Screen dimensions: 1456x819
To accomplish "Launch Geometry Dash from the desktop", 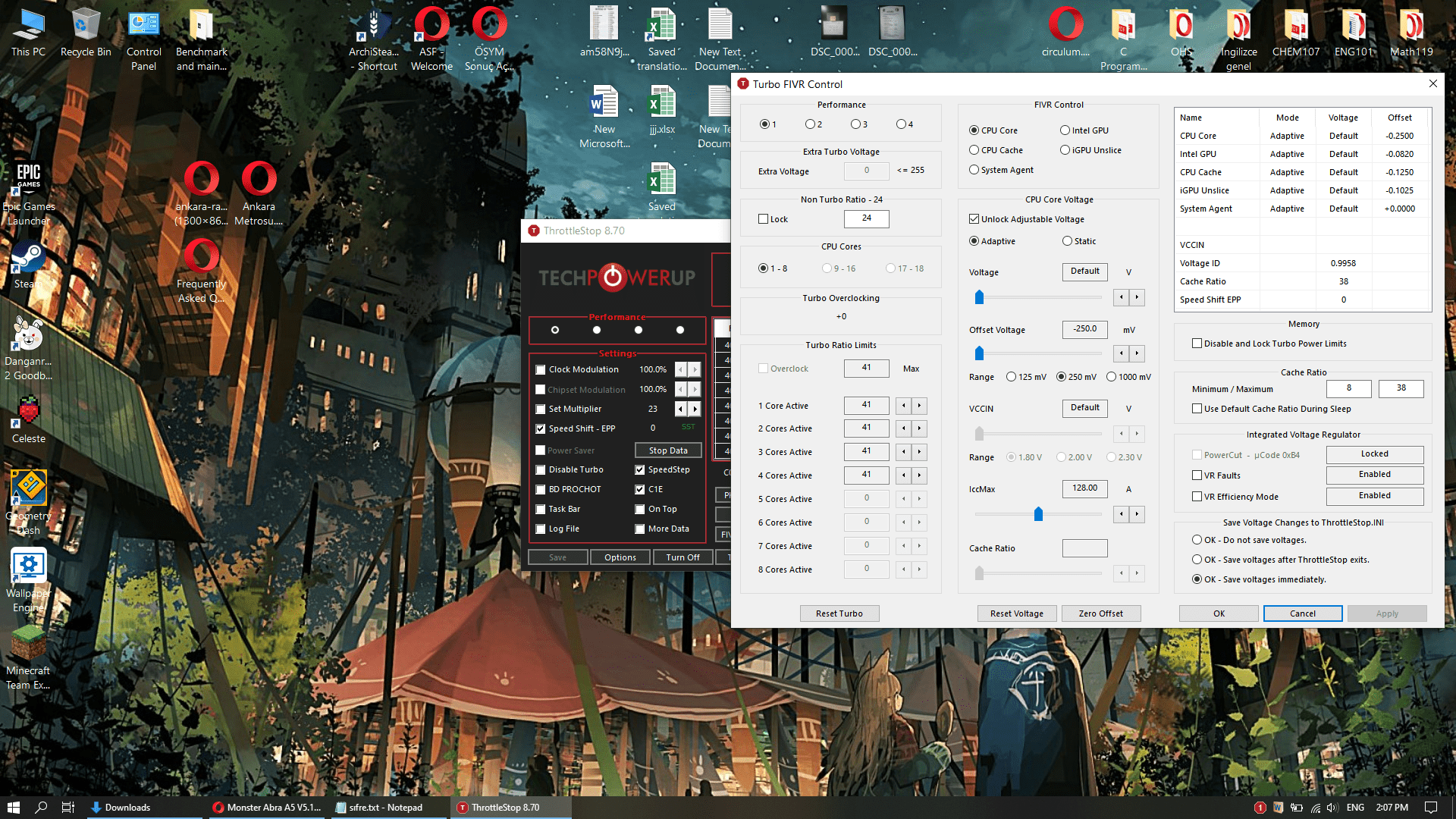I will 28,489.
